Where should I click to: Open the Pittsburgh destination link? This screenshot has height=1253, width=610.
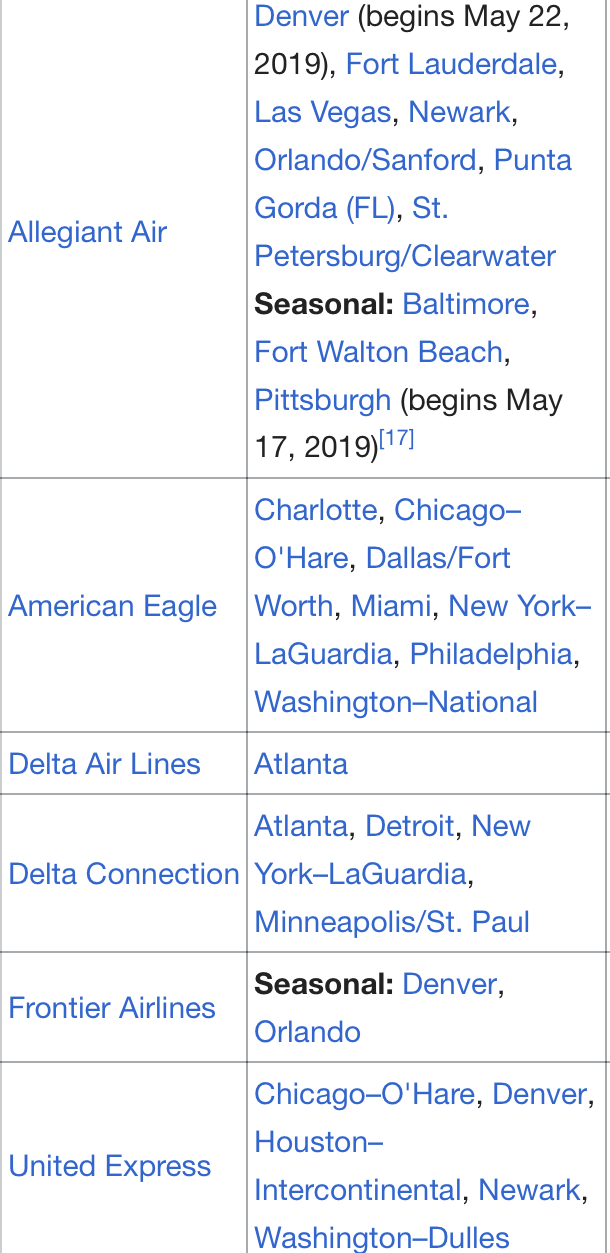click(322, 400)
